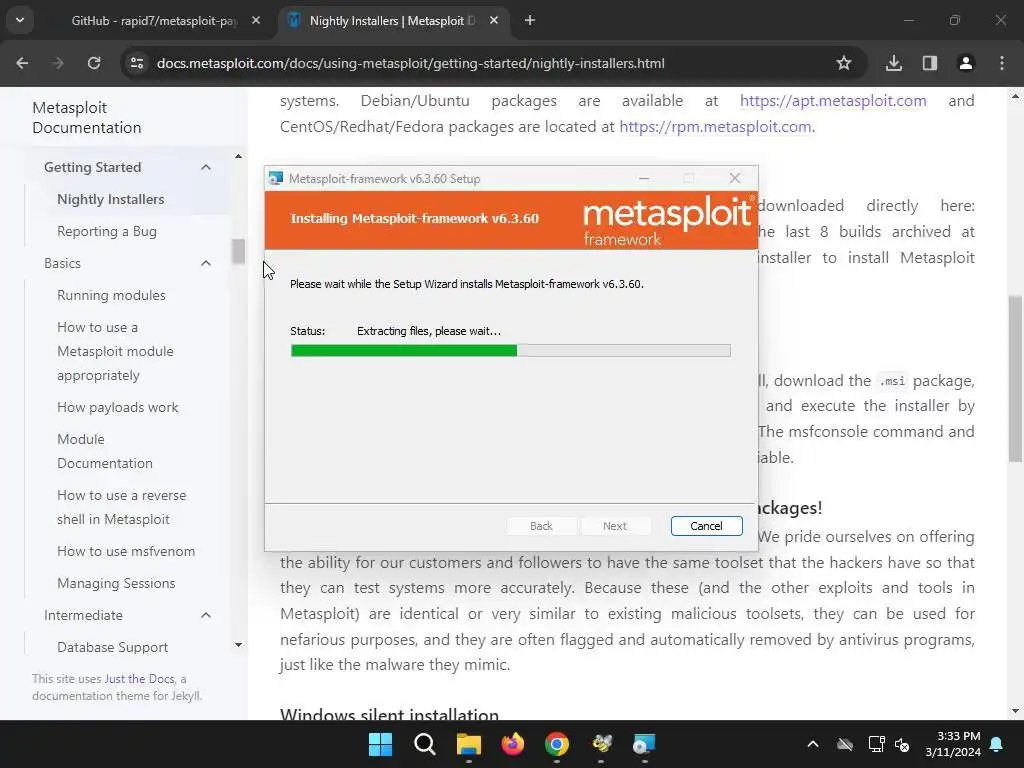
Task: Open Running modules page
Action: (111, 295)
